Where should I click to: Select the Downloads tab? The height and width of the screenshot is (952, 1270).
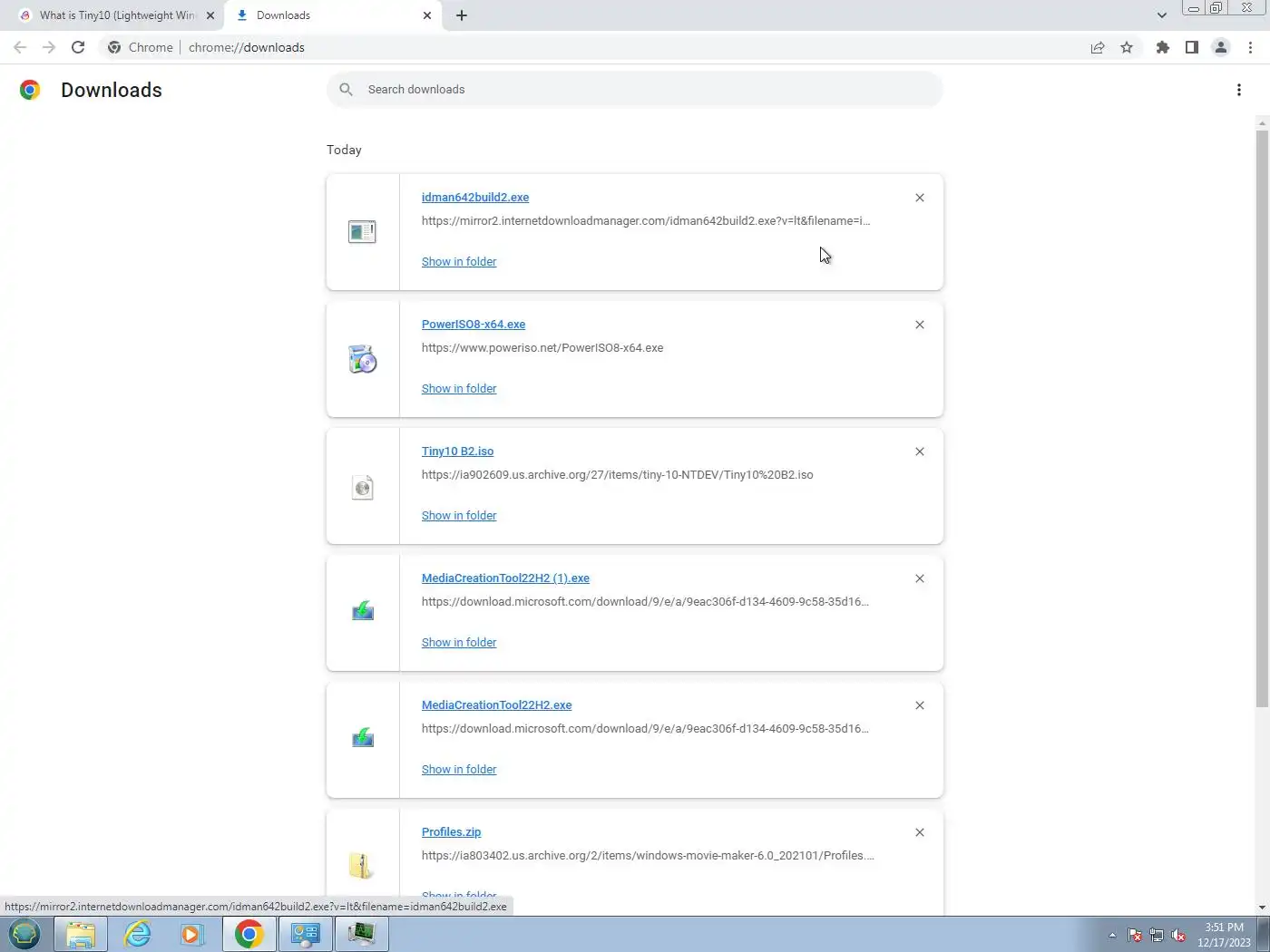click(x=331, y=15)
